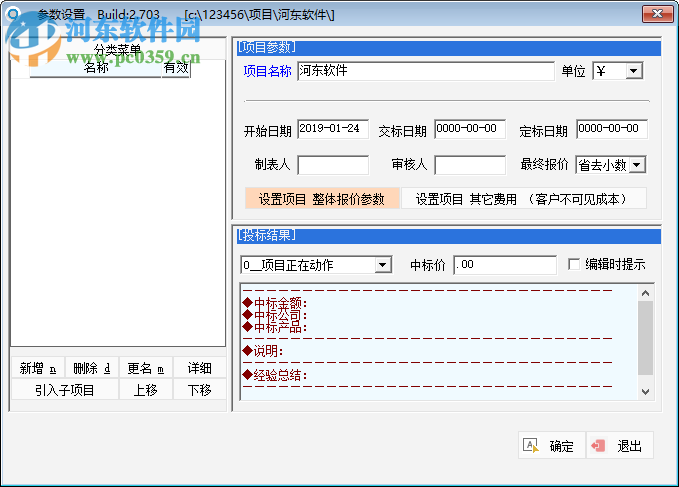
Task: Click the 上移 button
Action: pyautogui.click(x=146, y=390)
